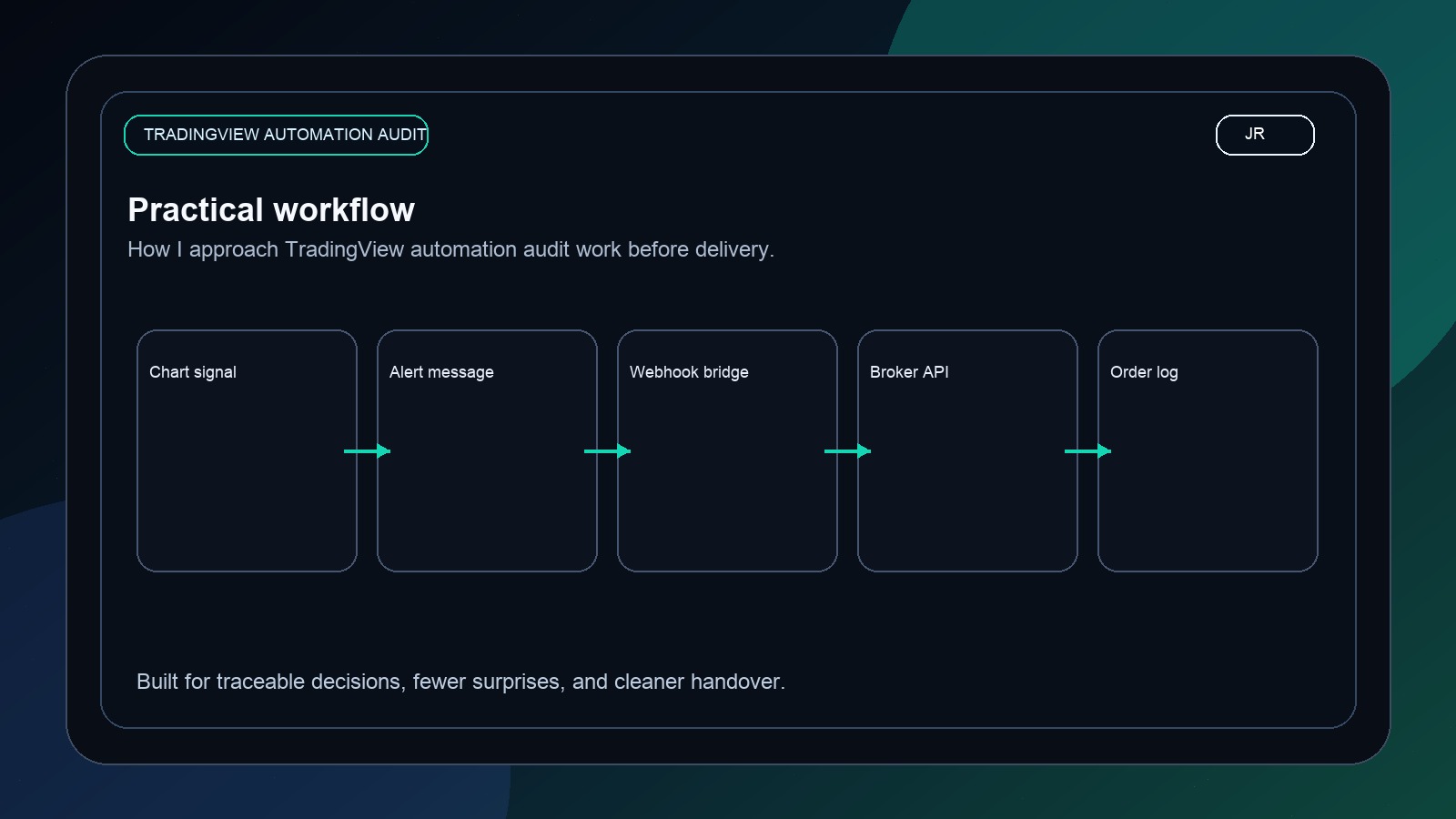The width and height of the screenshot is (1456, 819).
Task: Click the arrow pointing to Order log
Action: pos(1087,450)
